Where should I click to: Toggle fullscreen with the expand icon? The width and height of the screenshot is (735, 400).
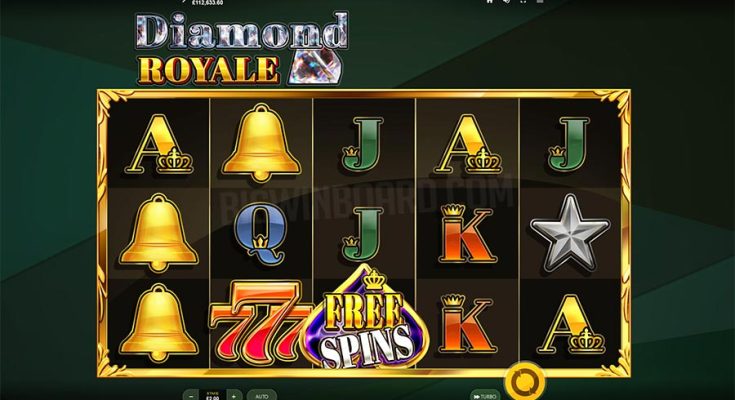pyautogui.click(x=523, y=2)
